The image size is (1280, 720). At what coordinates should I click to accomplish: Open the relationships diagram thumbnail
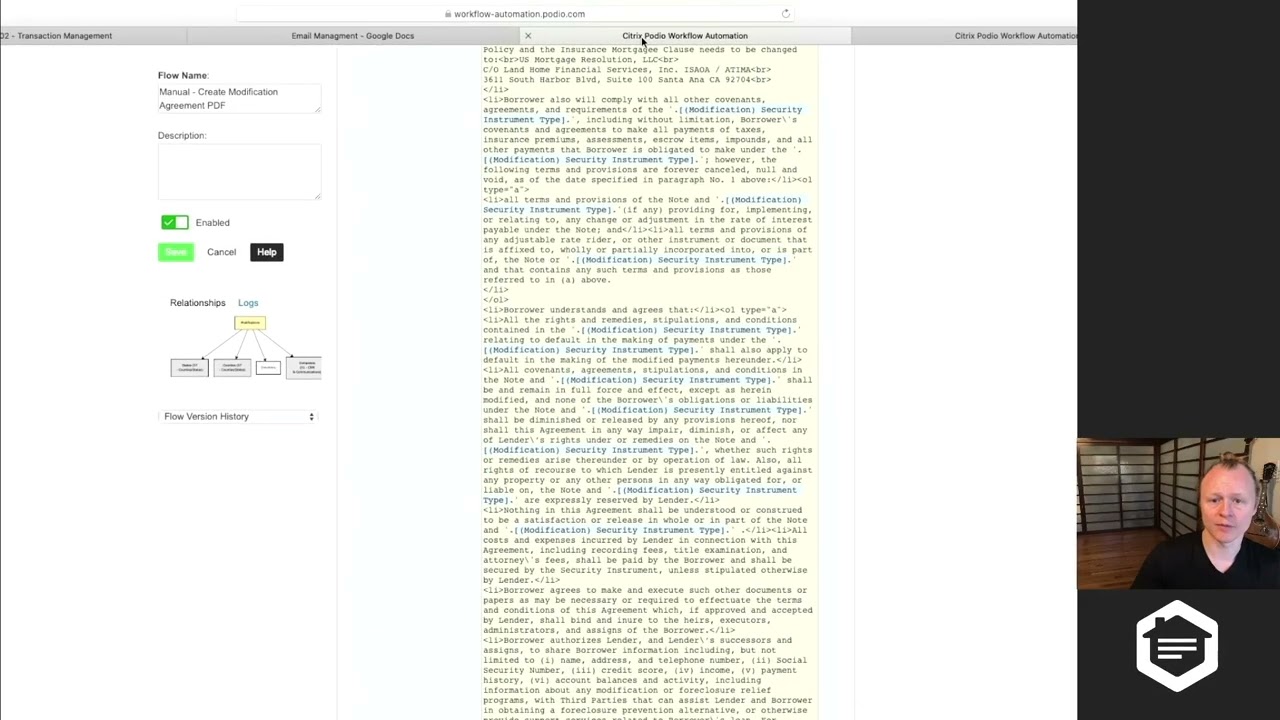pos(245,347)
